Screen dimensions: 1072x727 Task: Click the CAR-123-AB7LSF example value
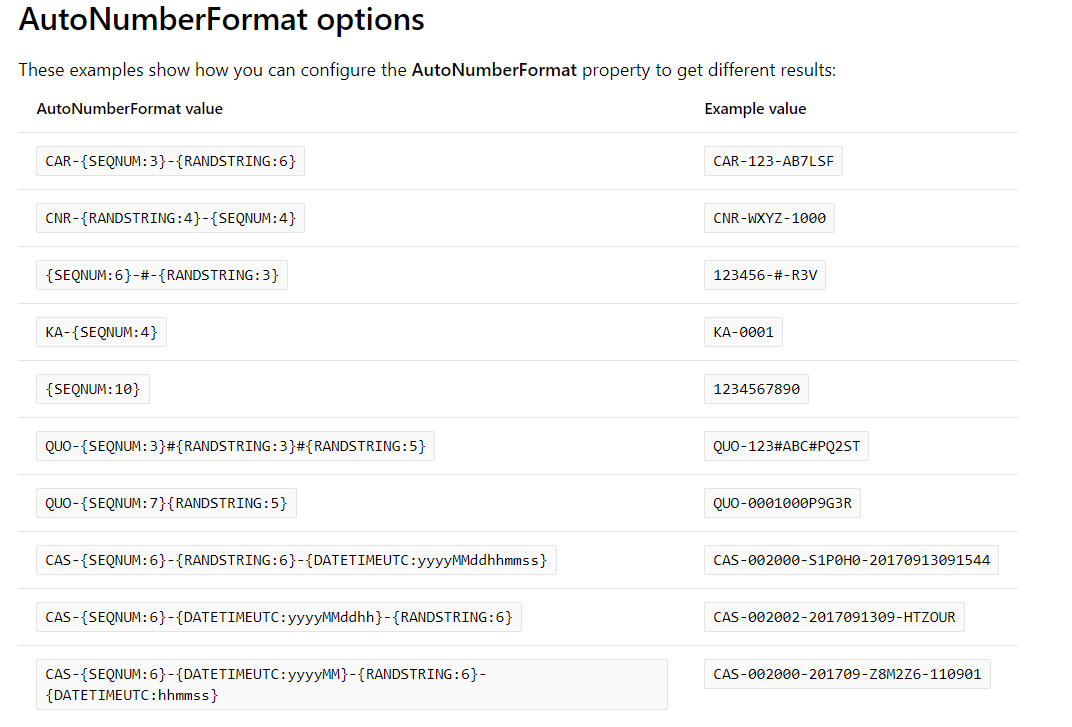[773, 161]
